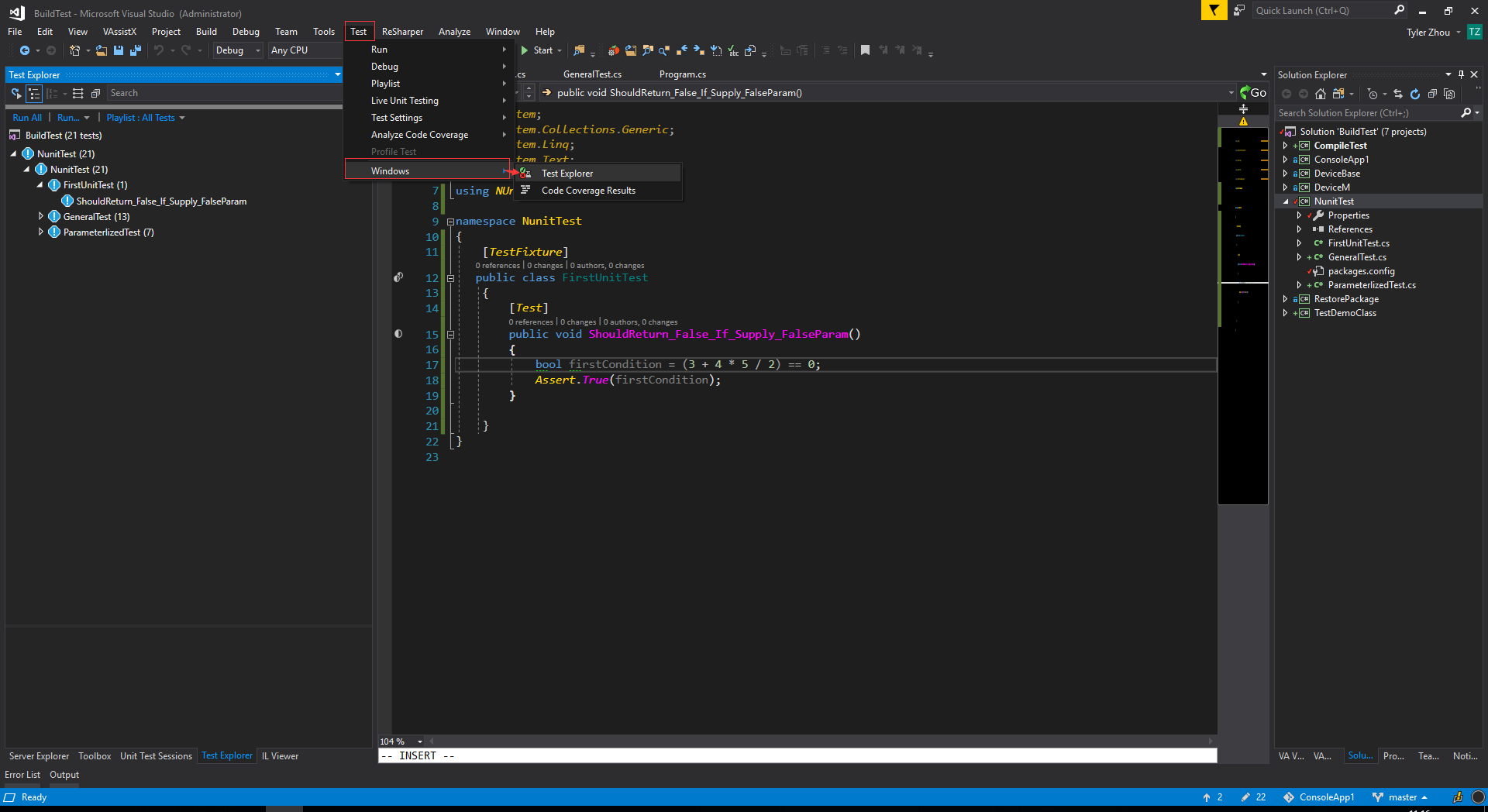Click the Open File folder icon
1488x812 pixels.
tap(102, 50)
